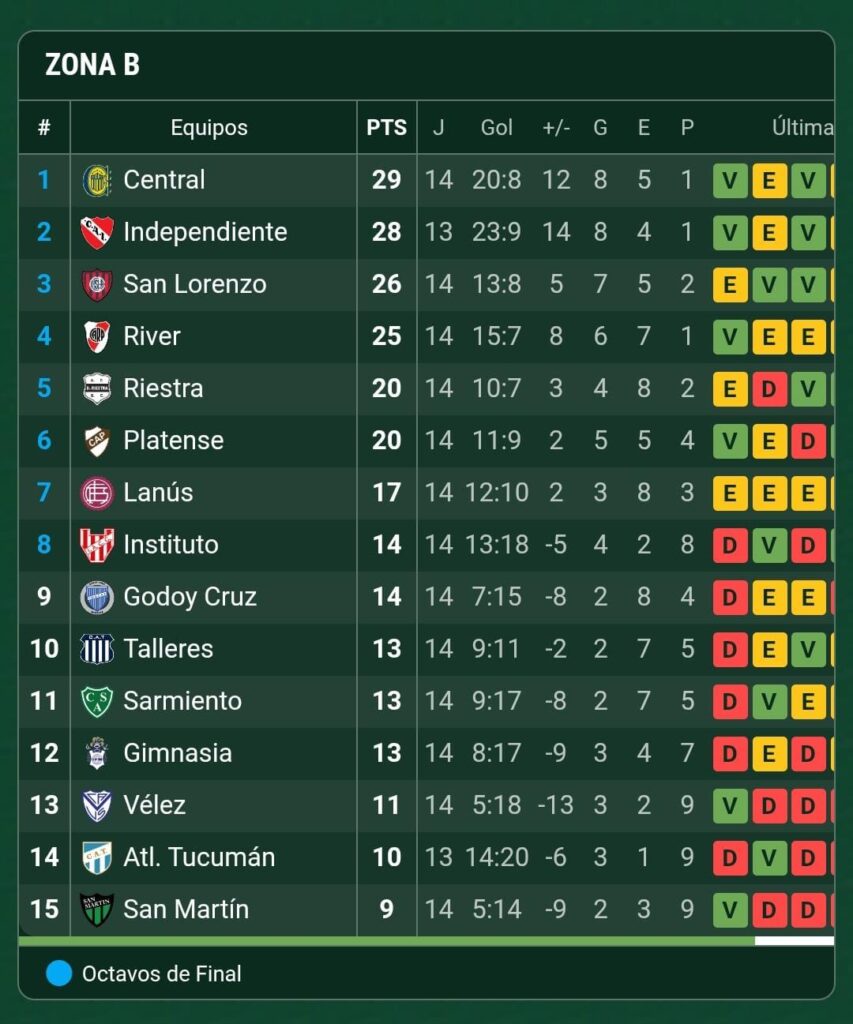The image size is (853, 1024).
Task: Open the Instituto team link
Action: (170, 545)
